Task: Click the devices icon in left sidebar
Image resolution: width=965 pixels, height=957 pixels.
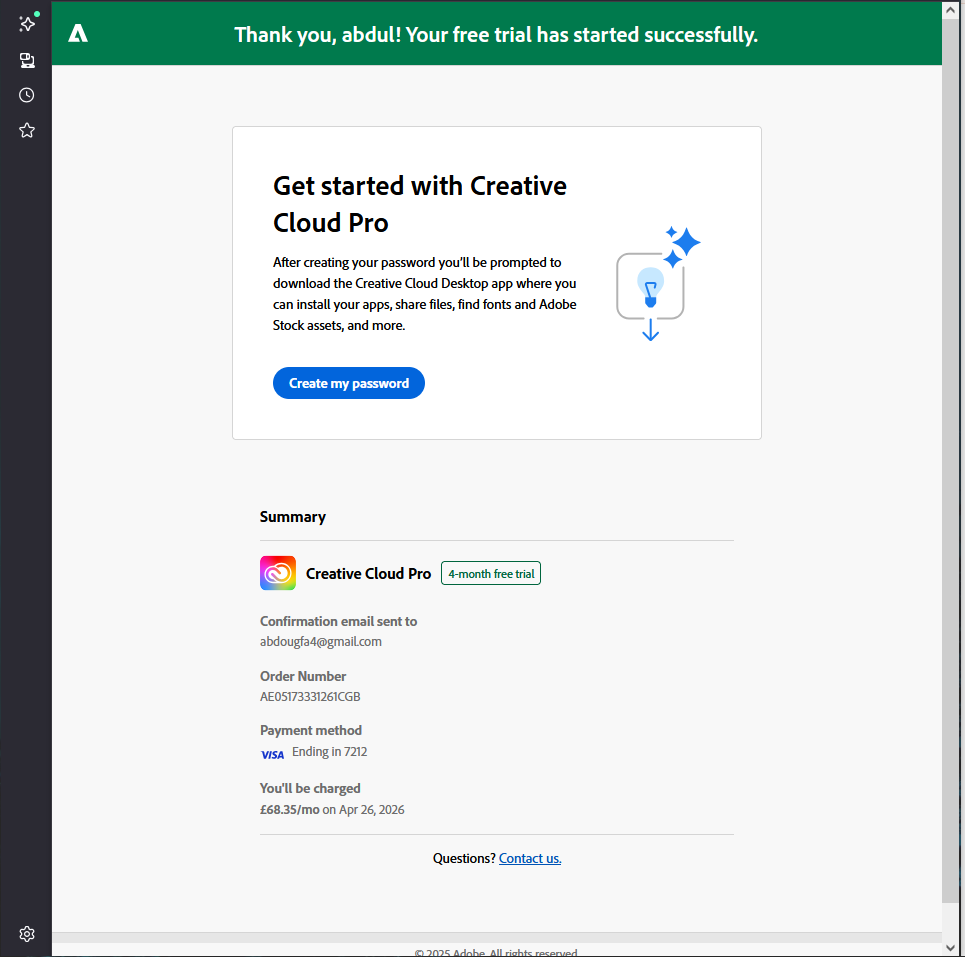Action: click(x=27, y=61)
